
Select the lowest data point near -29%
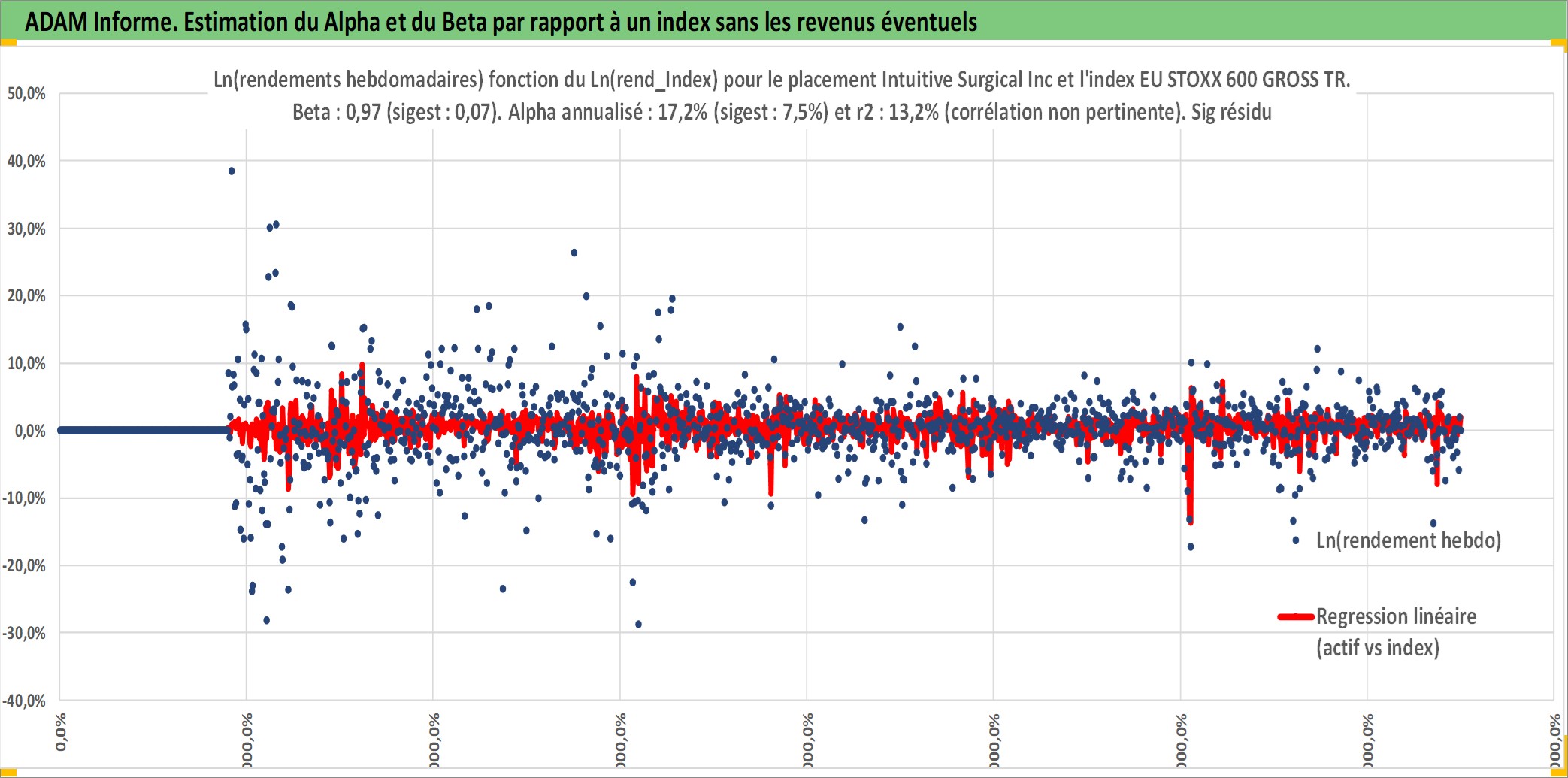(x=638, y=625)
